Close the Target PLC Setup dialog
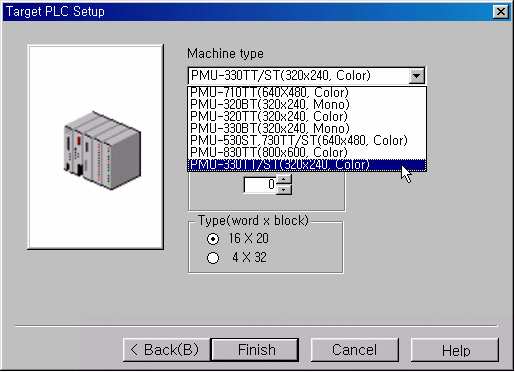 click(x=501, y=12)
